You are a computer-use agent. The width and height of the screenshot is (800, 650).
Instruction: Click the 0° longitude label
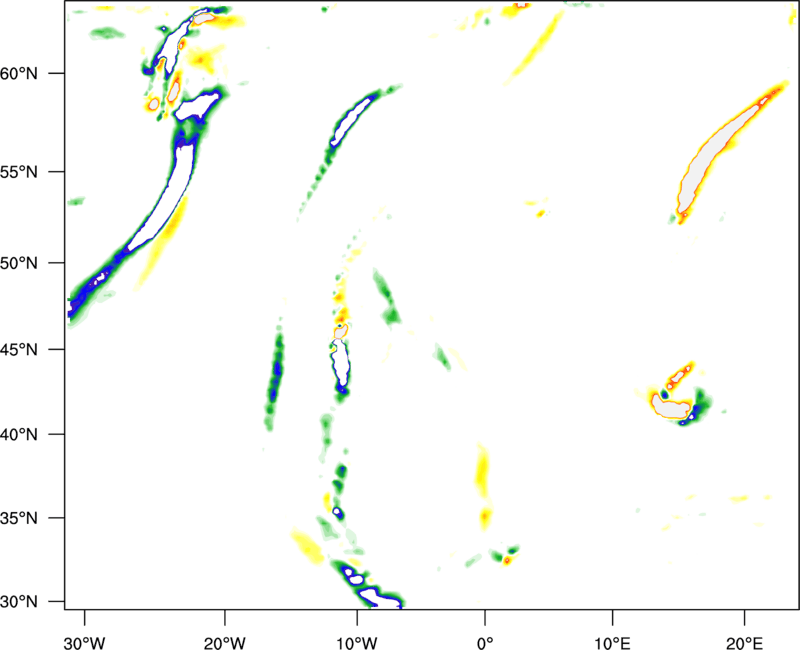pyautogui.click(x=485, y=643)
